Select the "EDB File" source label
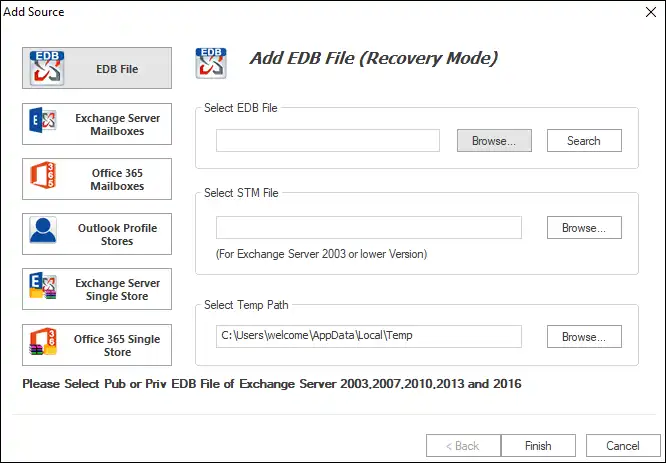 click(117, 69)
